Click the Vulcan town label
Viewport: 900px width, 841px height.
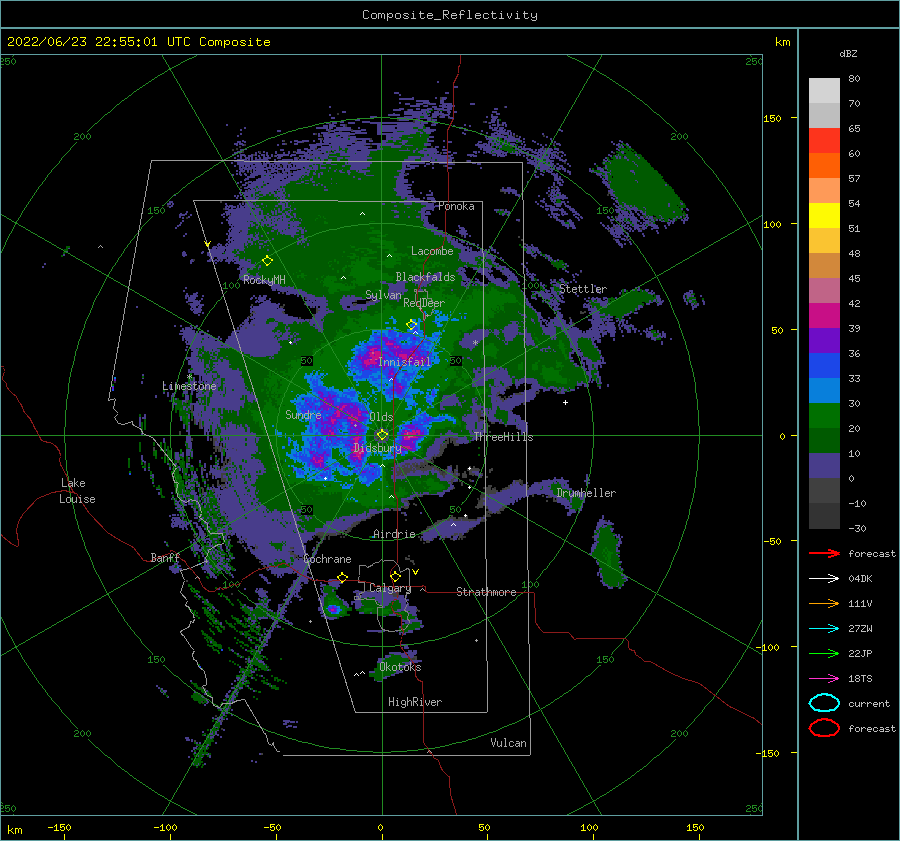coord(508,743)
